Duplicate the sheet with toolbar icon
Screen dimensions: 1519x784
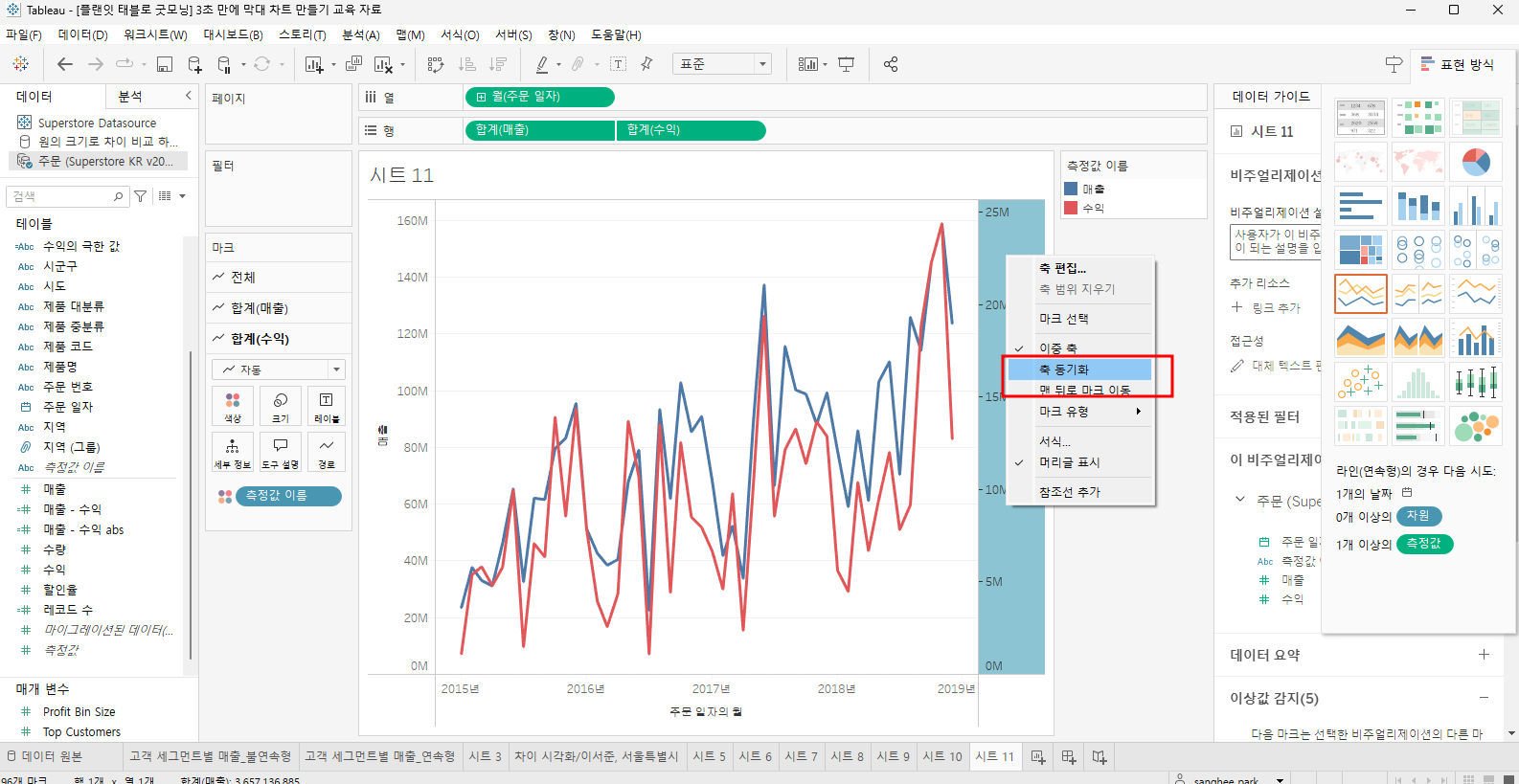tap(353, 64)
